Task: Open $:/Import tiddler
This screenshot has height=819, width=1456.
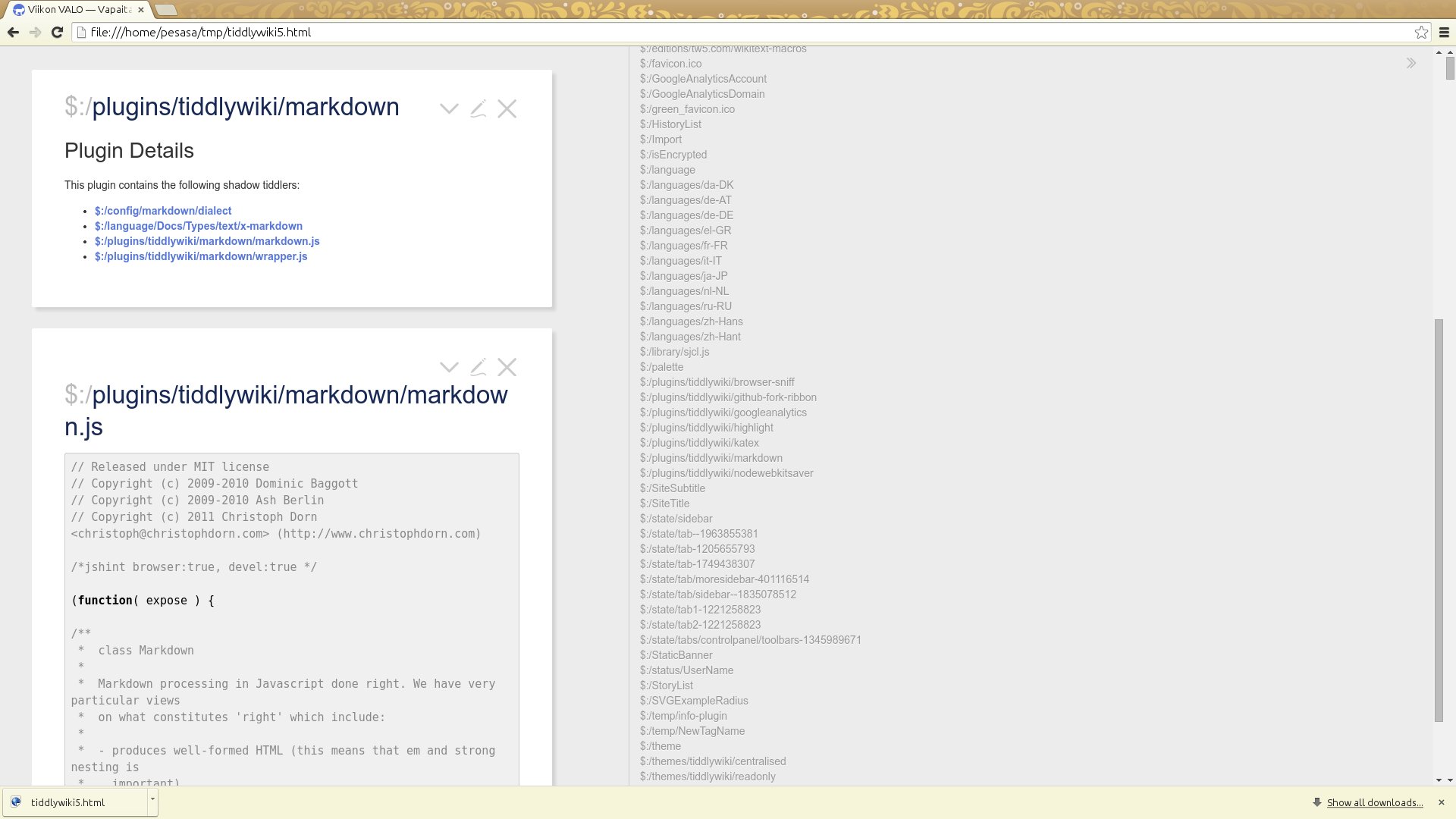Action: pyautogui.click(x=661, y=140)
